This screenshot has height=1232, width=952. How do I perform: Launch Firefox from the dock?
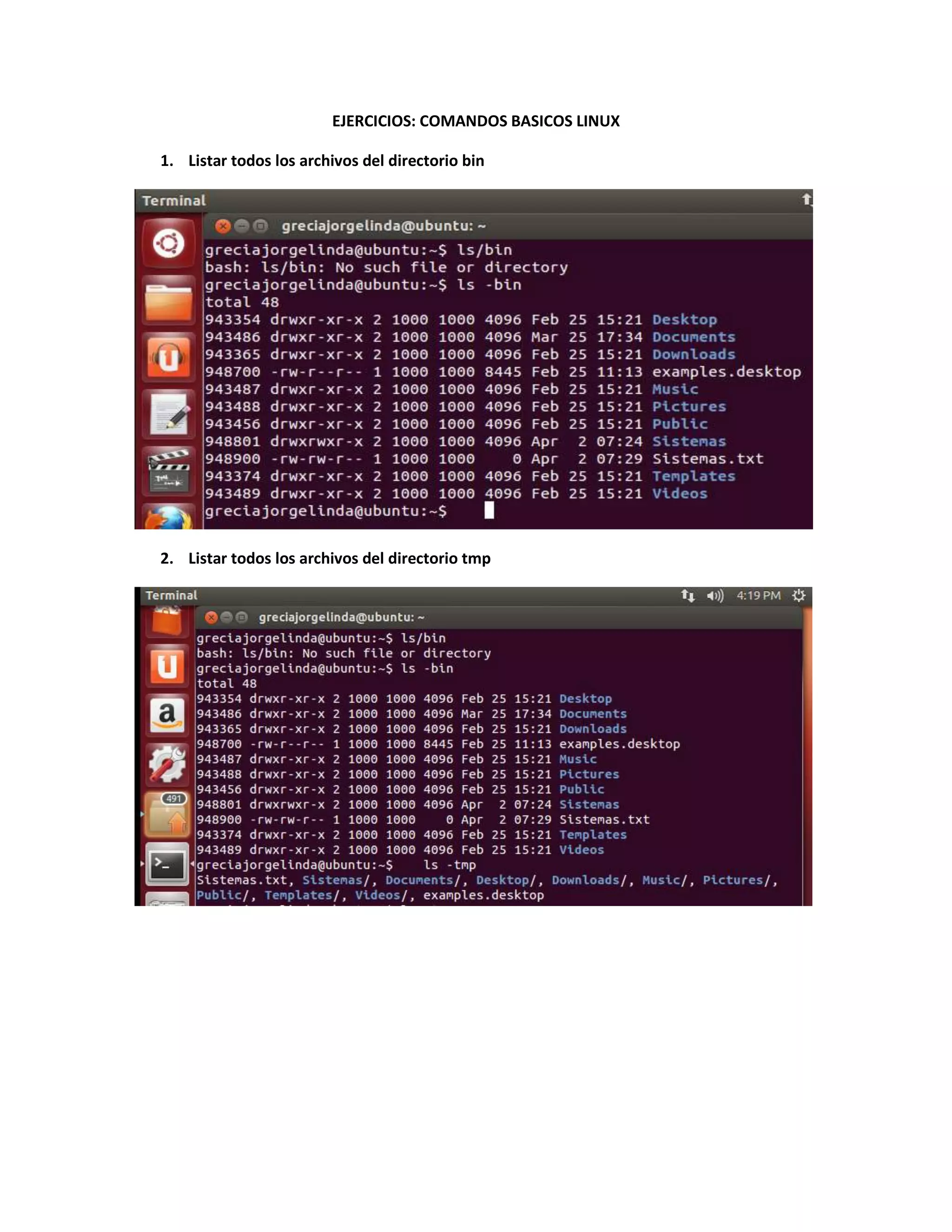(x=169, y=519)
